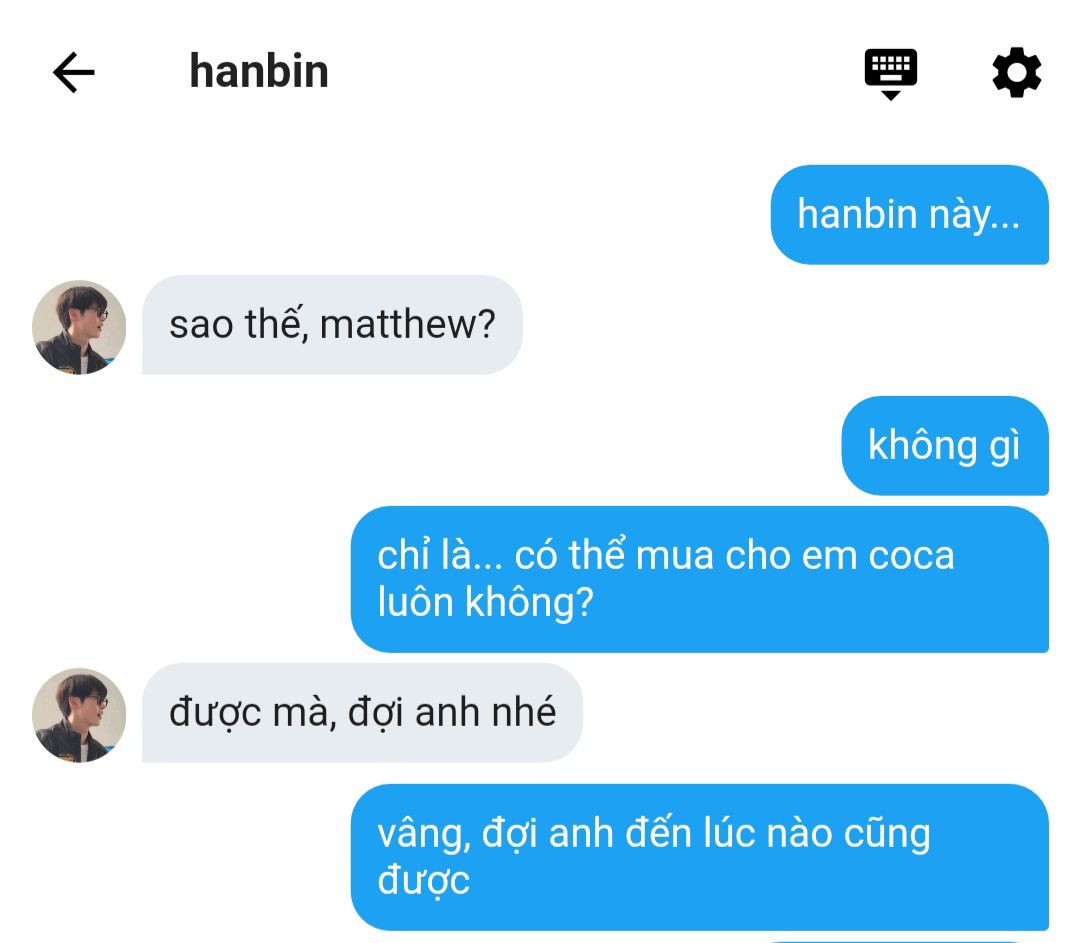Select the "hanbin này..." sent message
Image resolution: width=1080 pixels, height=943 pixels.
[x=910, y=214]
